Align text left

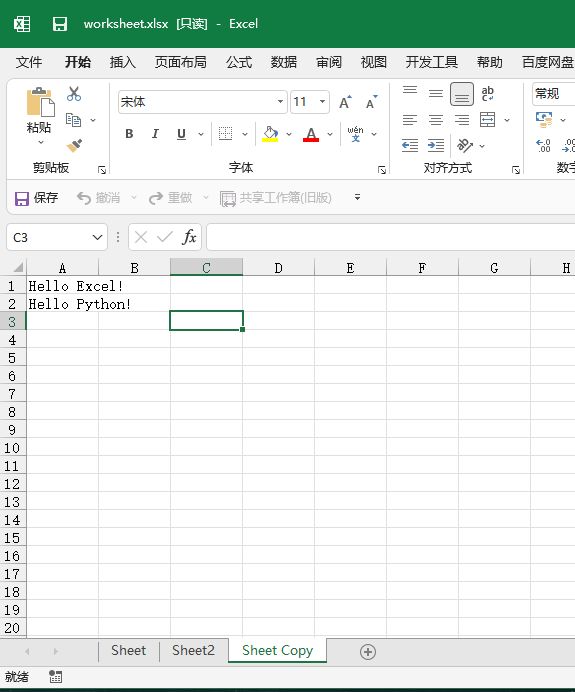(x=410, y=120)
